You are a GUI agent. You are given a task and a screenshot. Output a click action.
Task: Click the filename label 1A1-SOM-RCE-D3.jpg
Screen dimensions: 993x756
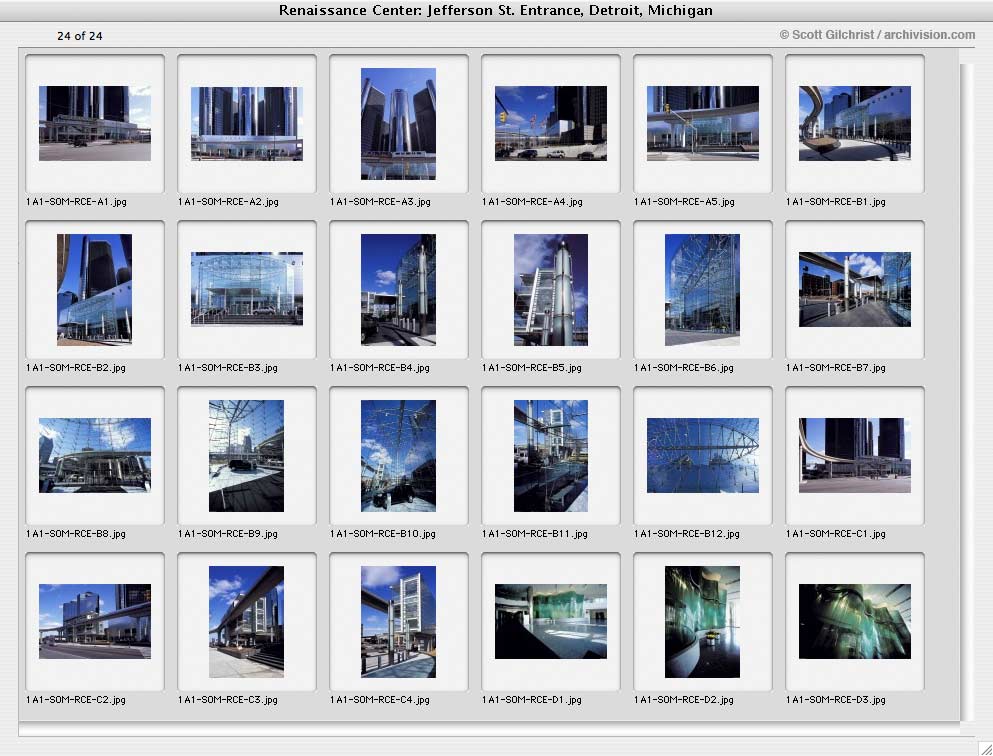(x=836, y=700)
